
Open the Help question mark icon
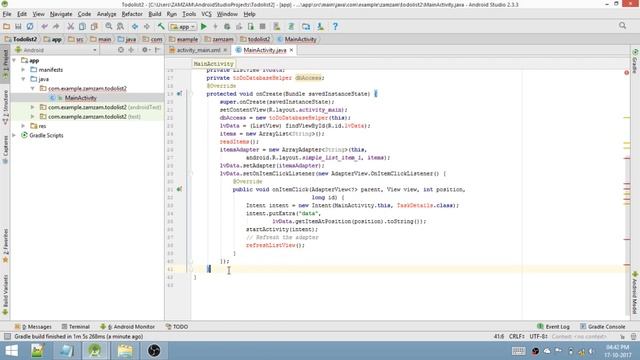coord(335,27)
